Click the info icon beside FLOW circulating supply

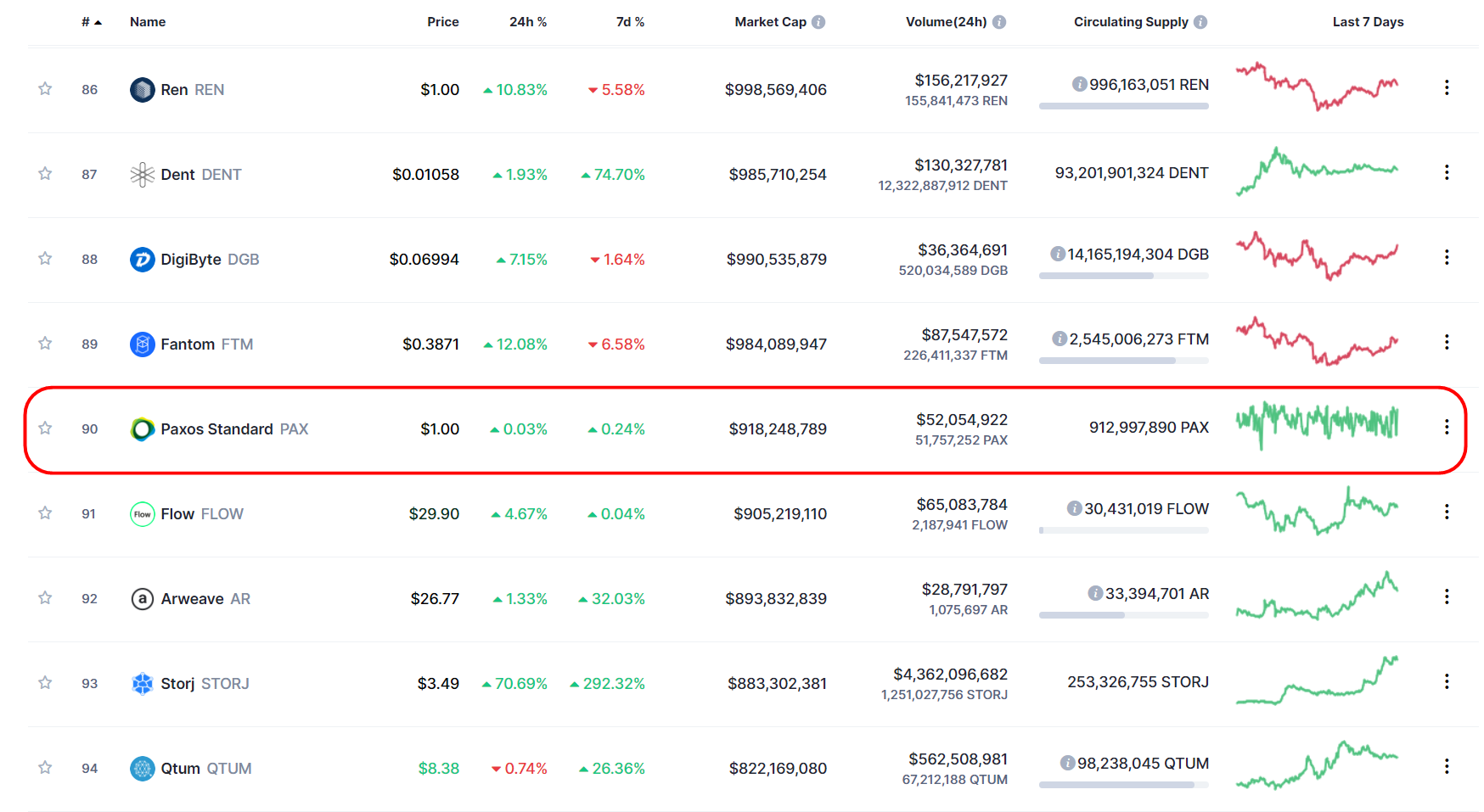tap(1075, 508)
